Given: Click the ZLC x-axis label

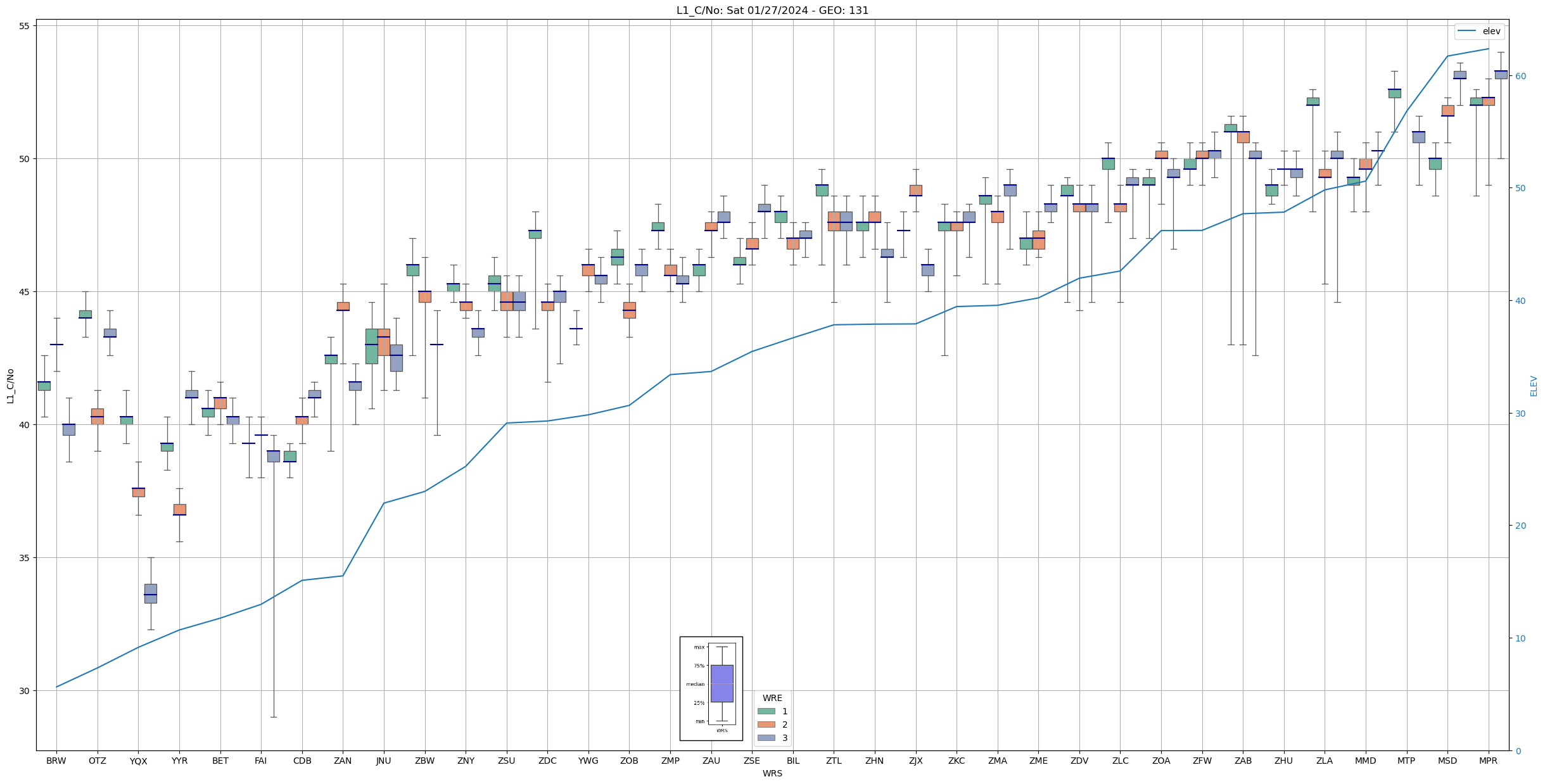Looking at the screenshot, I should click(x=1121, y=761).
